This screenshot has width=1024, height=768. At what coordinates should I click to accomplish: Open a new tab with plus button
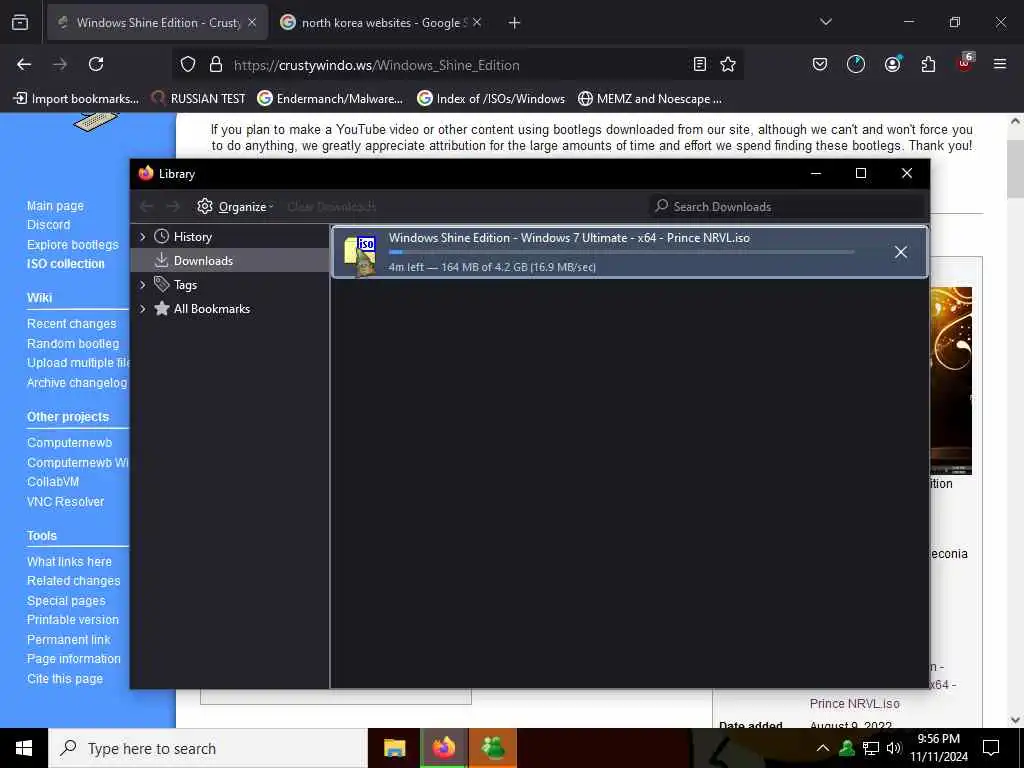(x=515, y=23)
